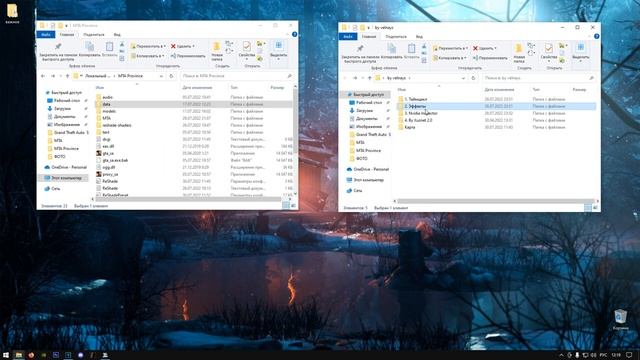Click Pin to Quick Access in by velnays window

coord(360,53)
